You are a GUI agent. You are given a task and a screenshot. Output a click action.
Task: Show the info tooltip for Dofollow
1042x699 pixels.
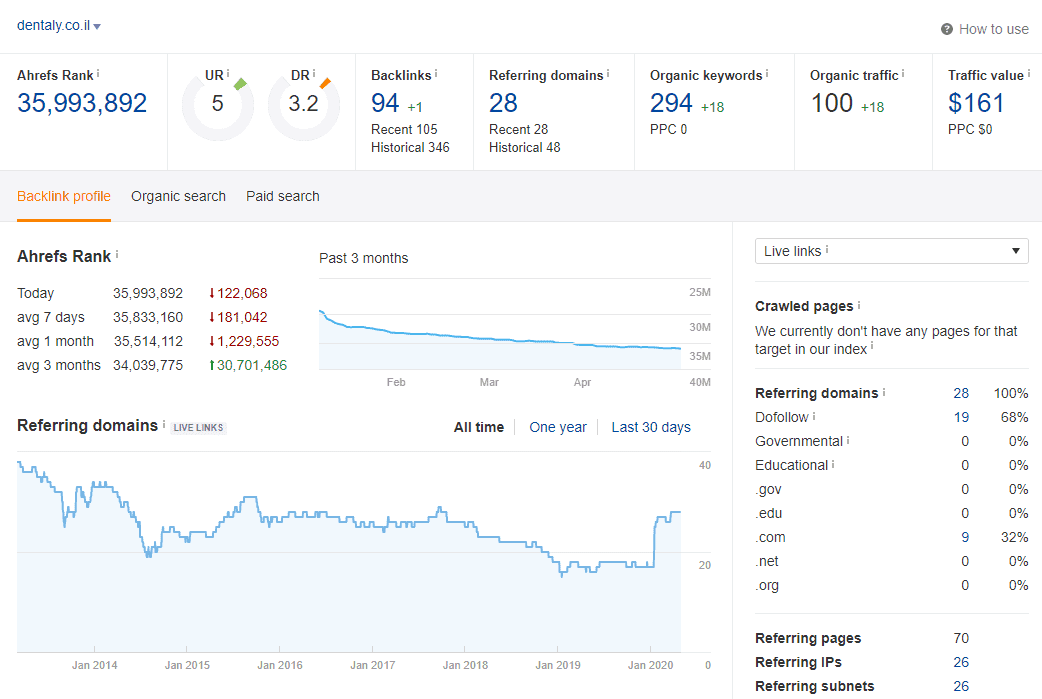point(814,416)
